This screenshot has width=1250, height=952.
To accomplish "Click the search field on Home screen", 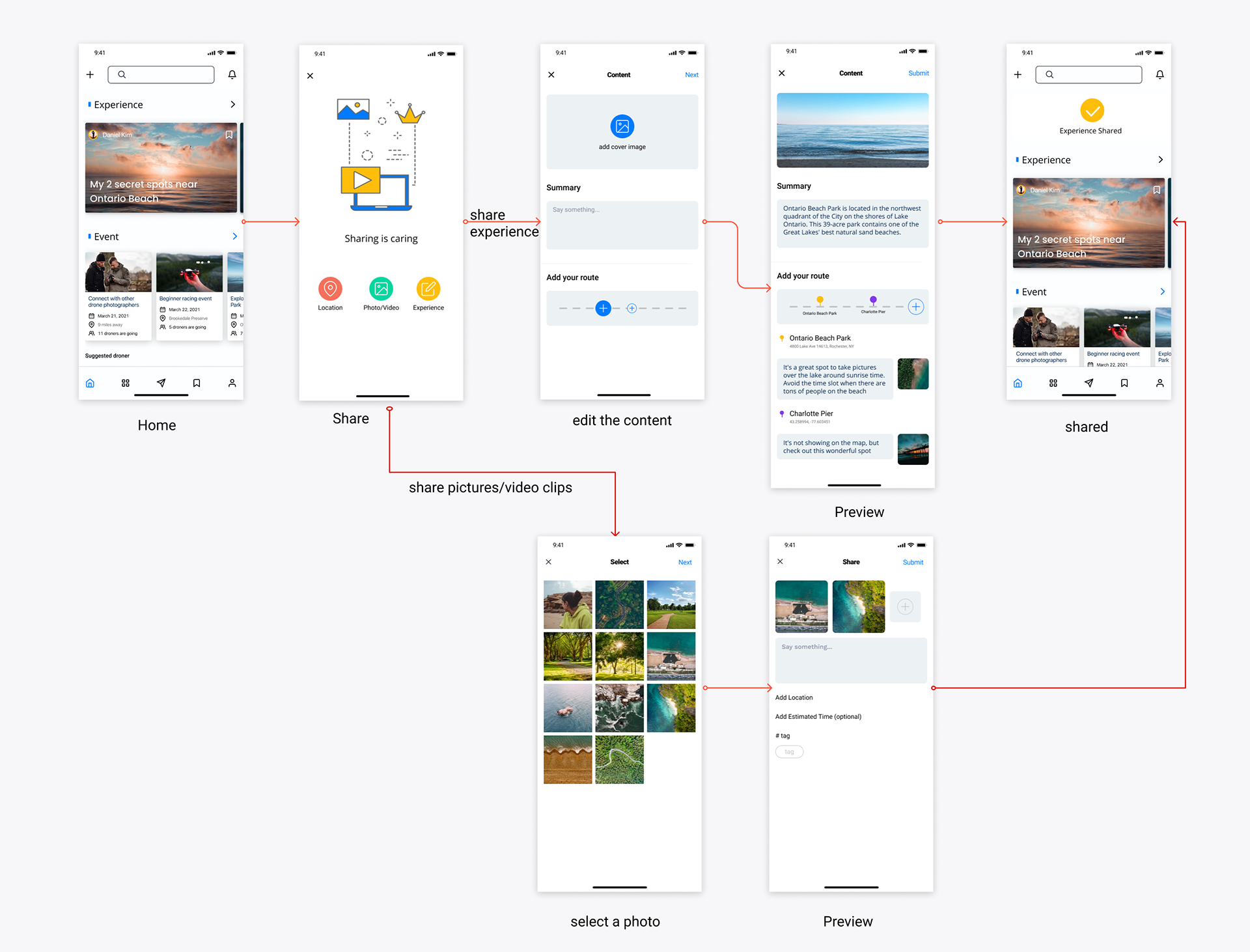I will pos(161,75).
